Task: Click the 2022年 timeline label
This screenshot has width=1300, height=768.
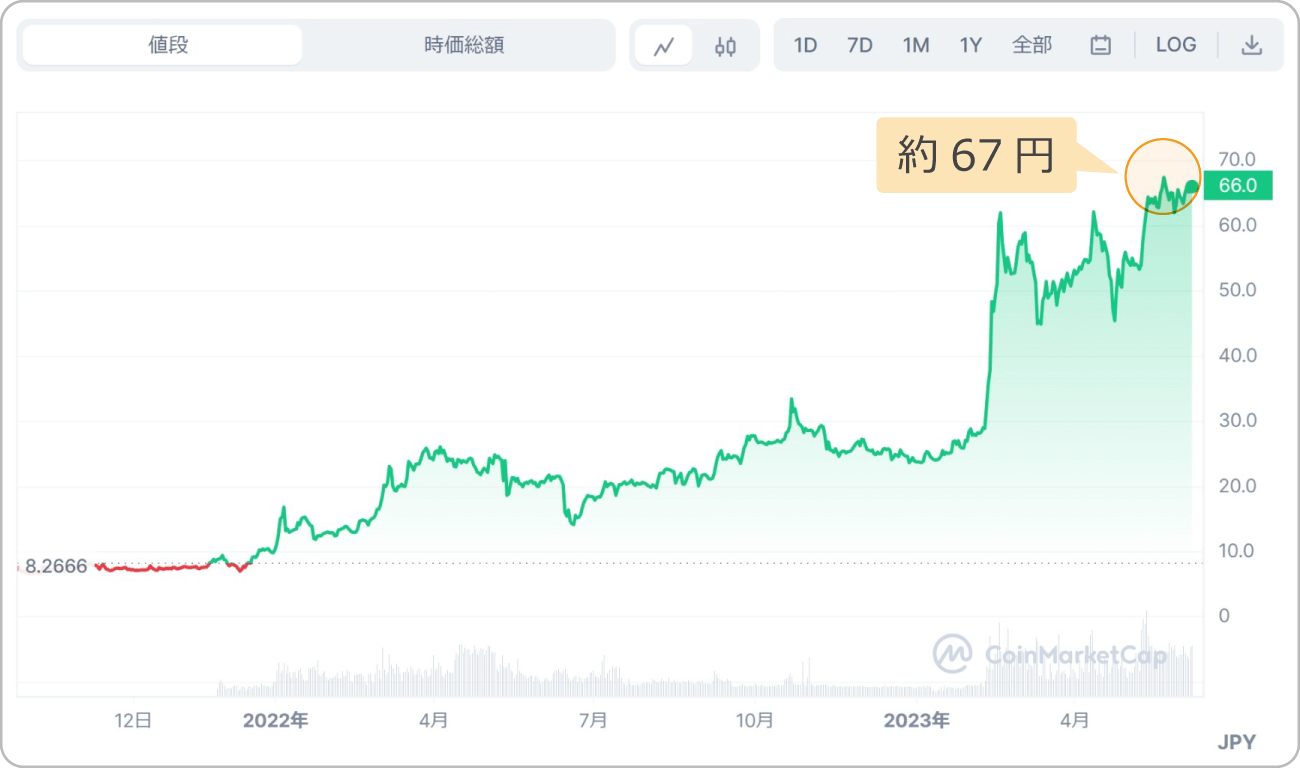Action: pyautogui.click(x=275, y=720)
